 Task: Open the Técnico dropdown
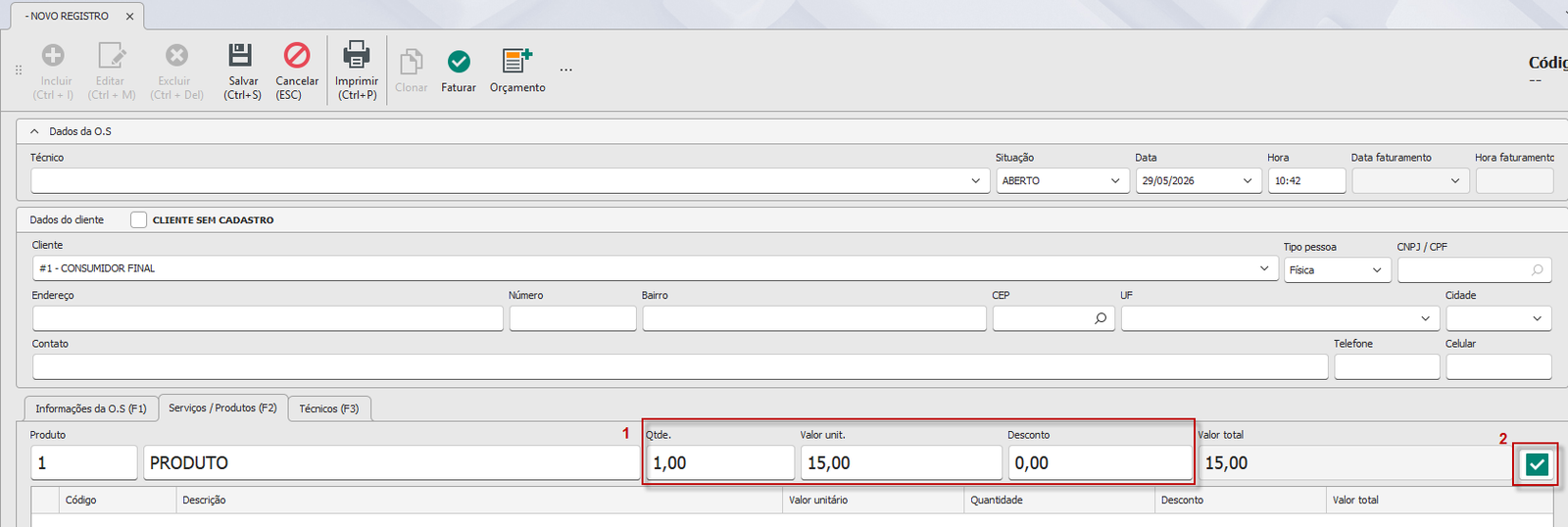click(x=975, y=181)
